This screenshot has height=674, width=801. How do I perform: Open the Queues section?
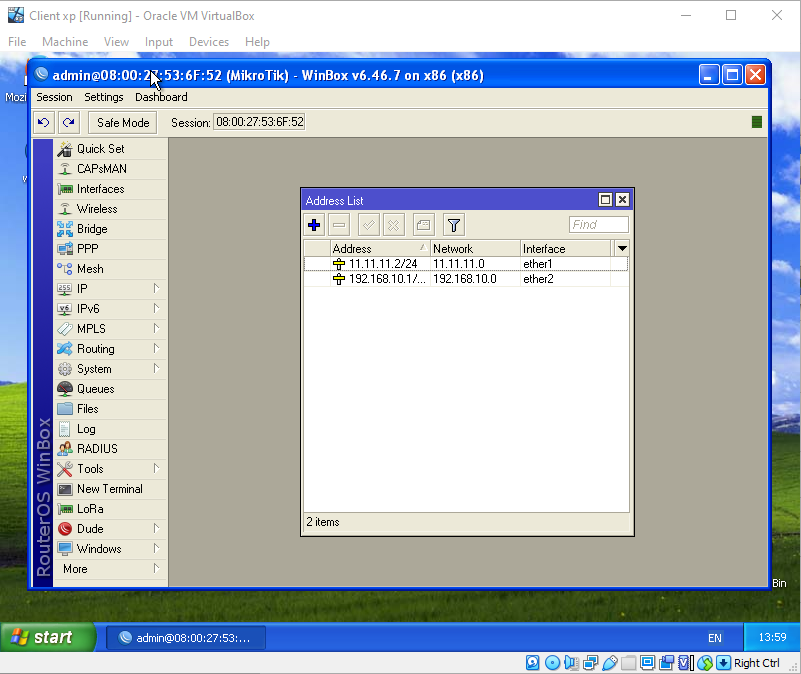111,388
